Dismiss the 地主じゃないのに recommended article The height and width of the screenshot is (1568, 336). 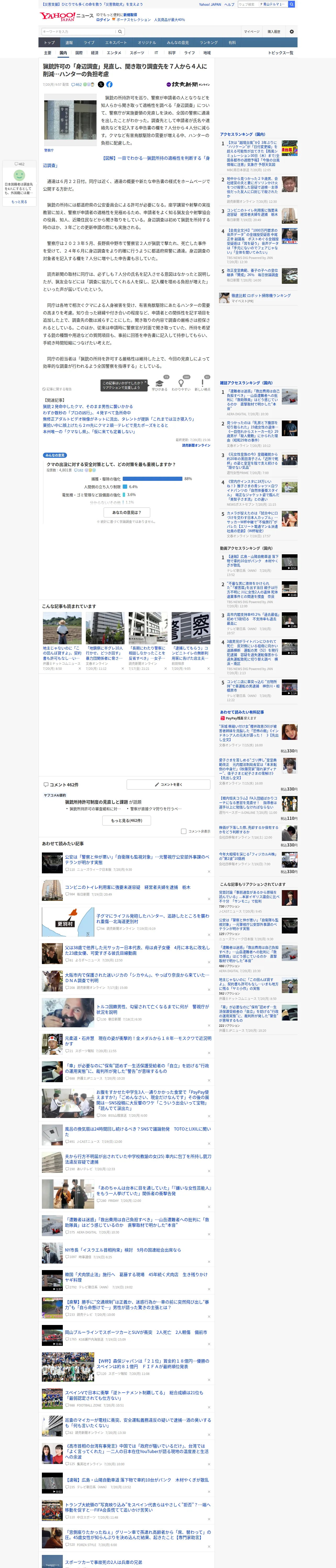tap(80, 668)
